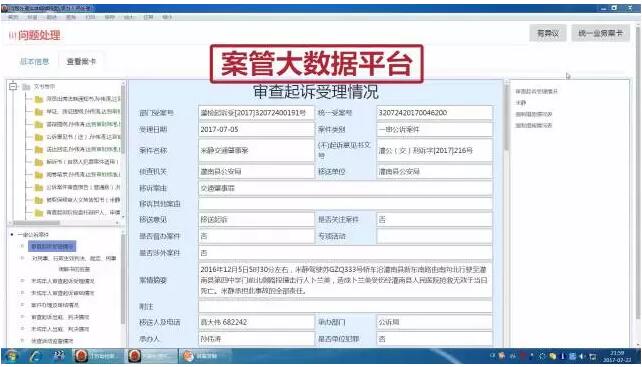
Task: Select 审查起诉受理案卡 in the right panel
Action: tap(536, 91)
